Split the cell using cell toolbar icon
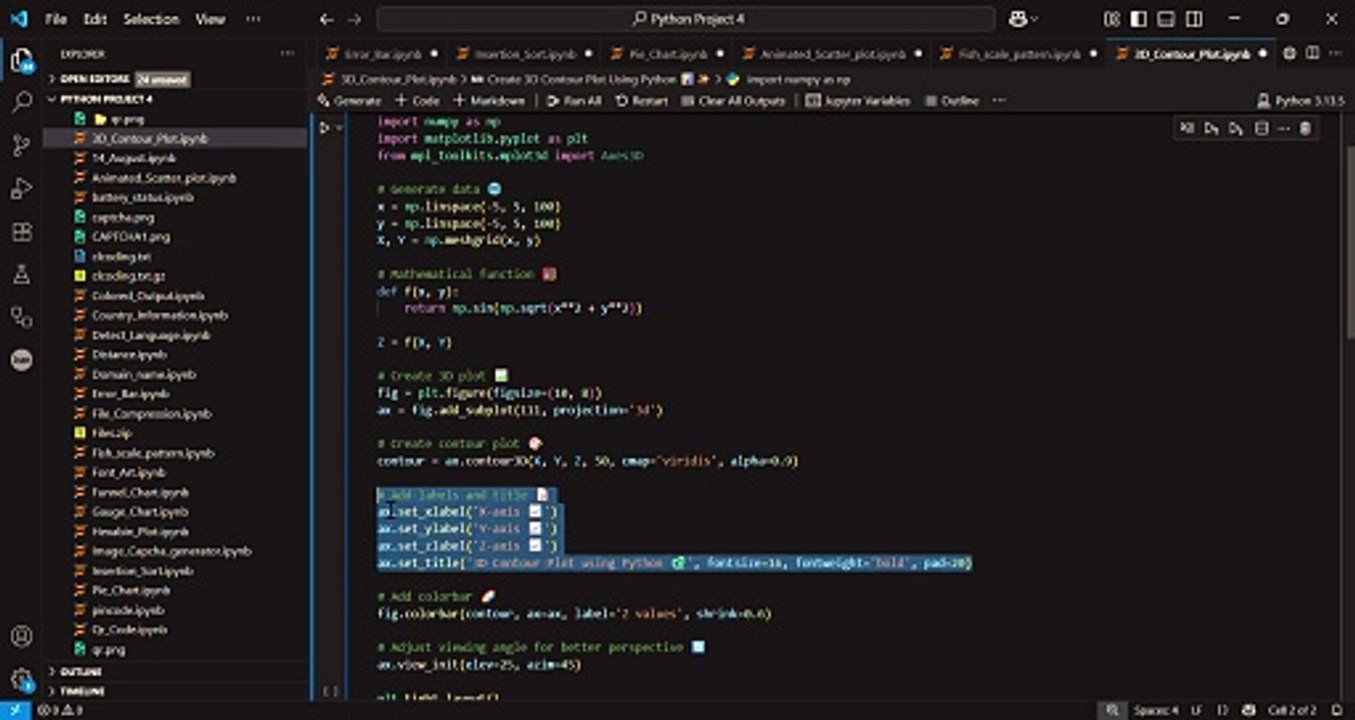Image resolution: width=1355 pixels, height=720 pixels. [1261, 128]
